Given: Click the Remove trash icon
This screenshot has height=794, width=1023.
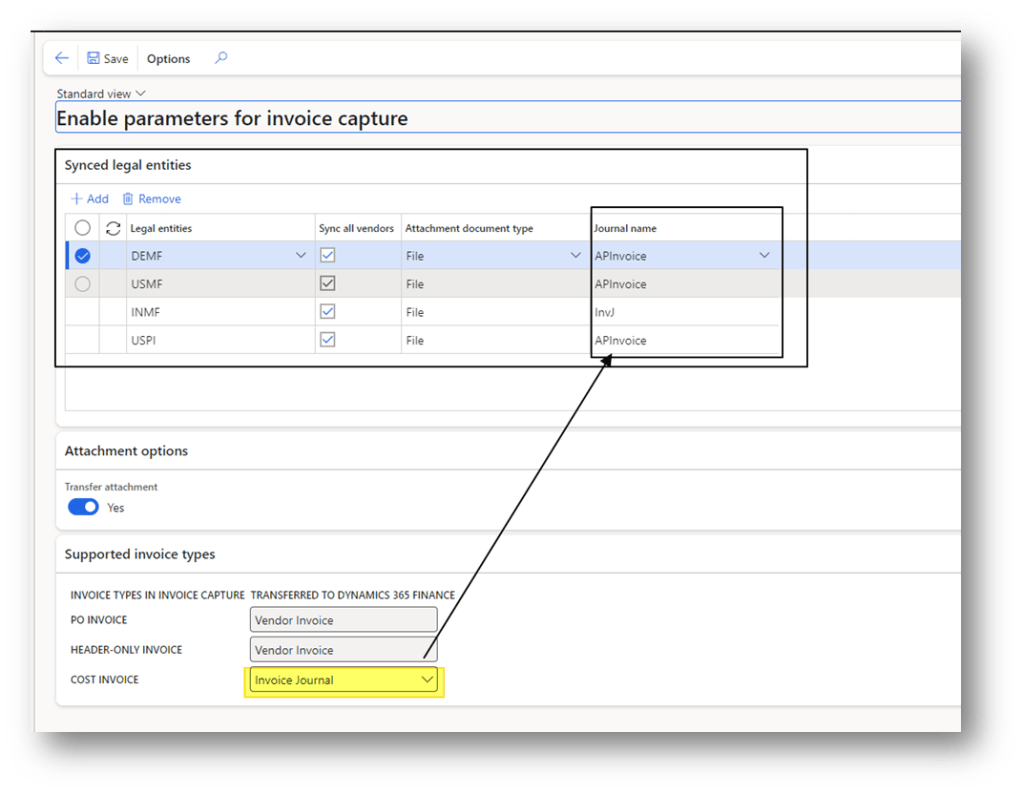Looking at the screenshot, I should (128, 199).
